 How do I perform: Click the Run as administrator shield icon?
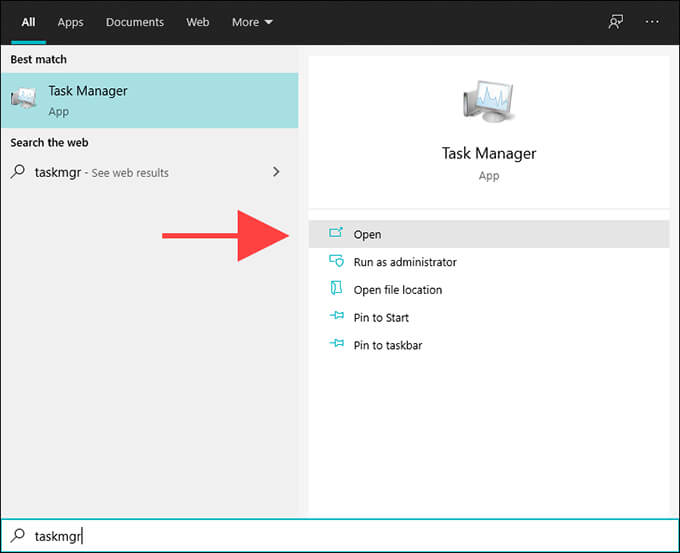tap(336, 261)
